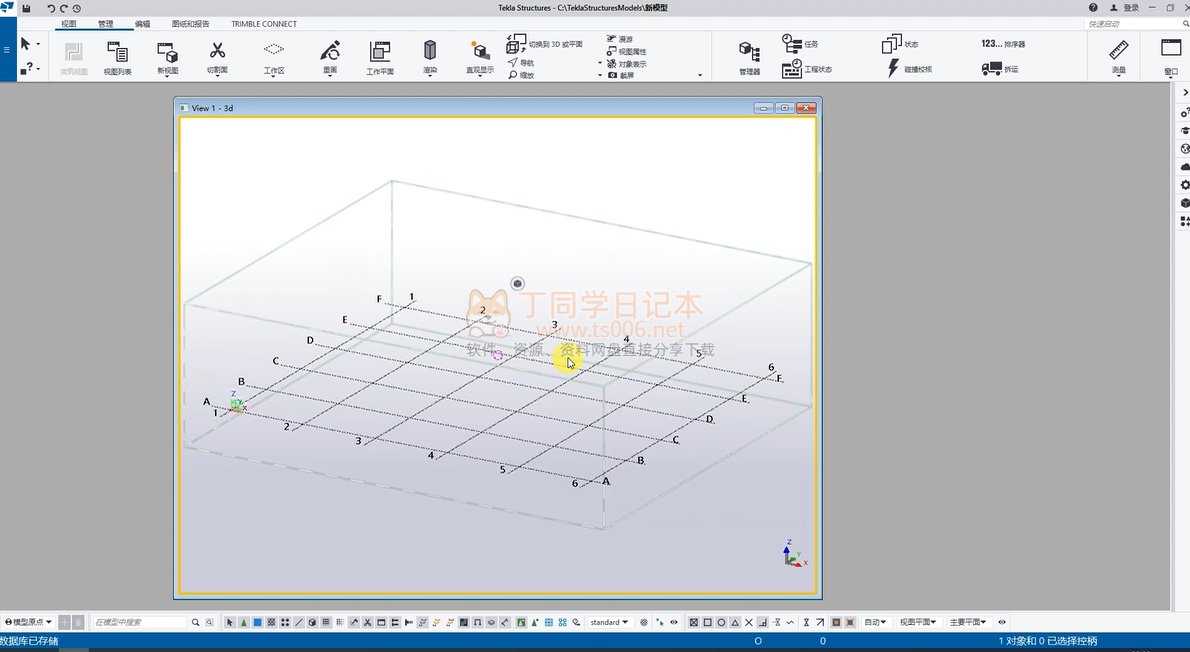Open the standard selection filter dropdown
The image size is (1190, 652).
[609, 622]
